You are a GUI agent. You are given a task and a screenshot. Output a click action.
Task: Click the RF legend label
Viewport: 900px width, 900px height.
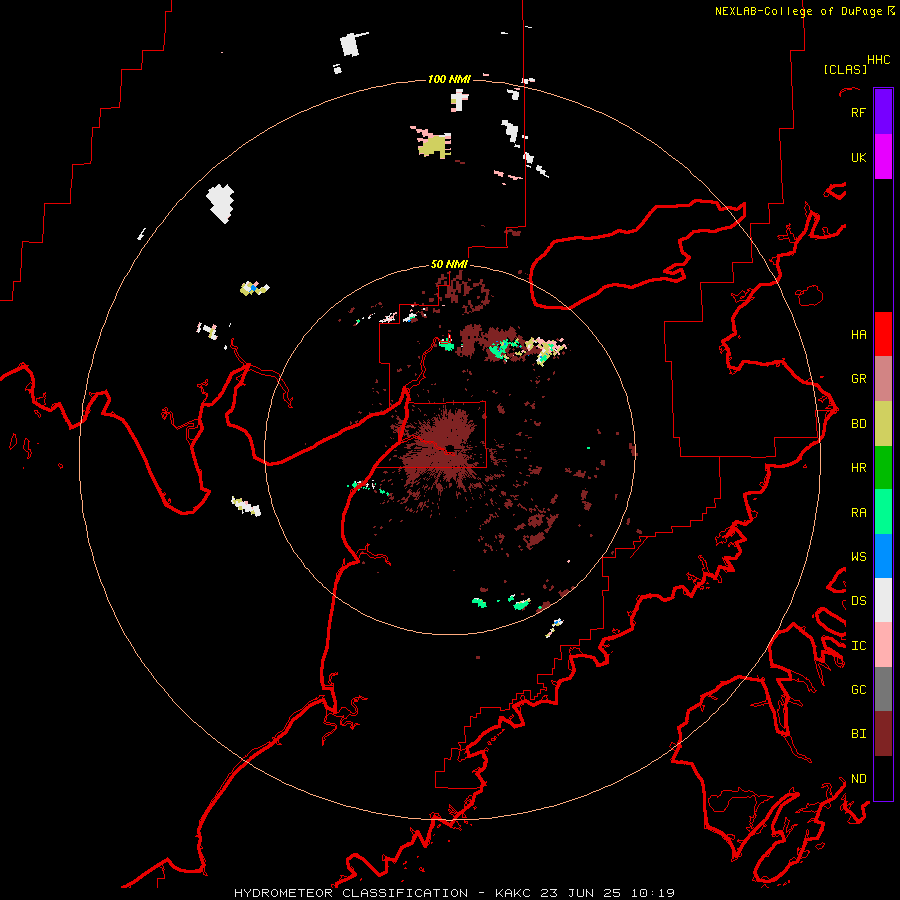click(x=858, y=112)
